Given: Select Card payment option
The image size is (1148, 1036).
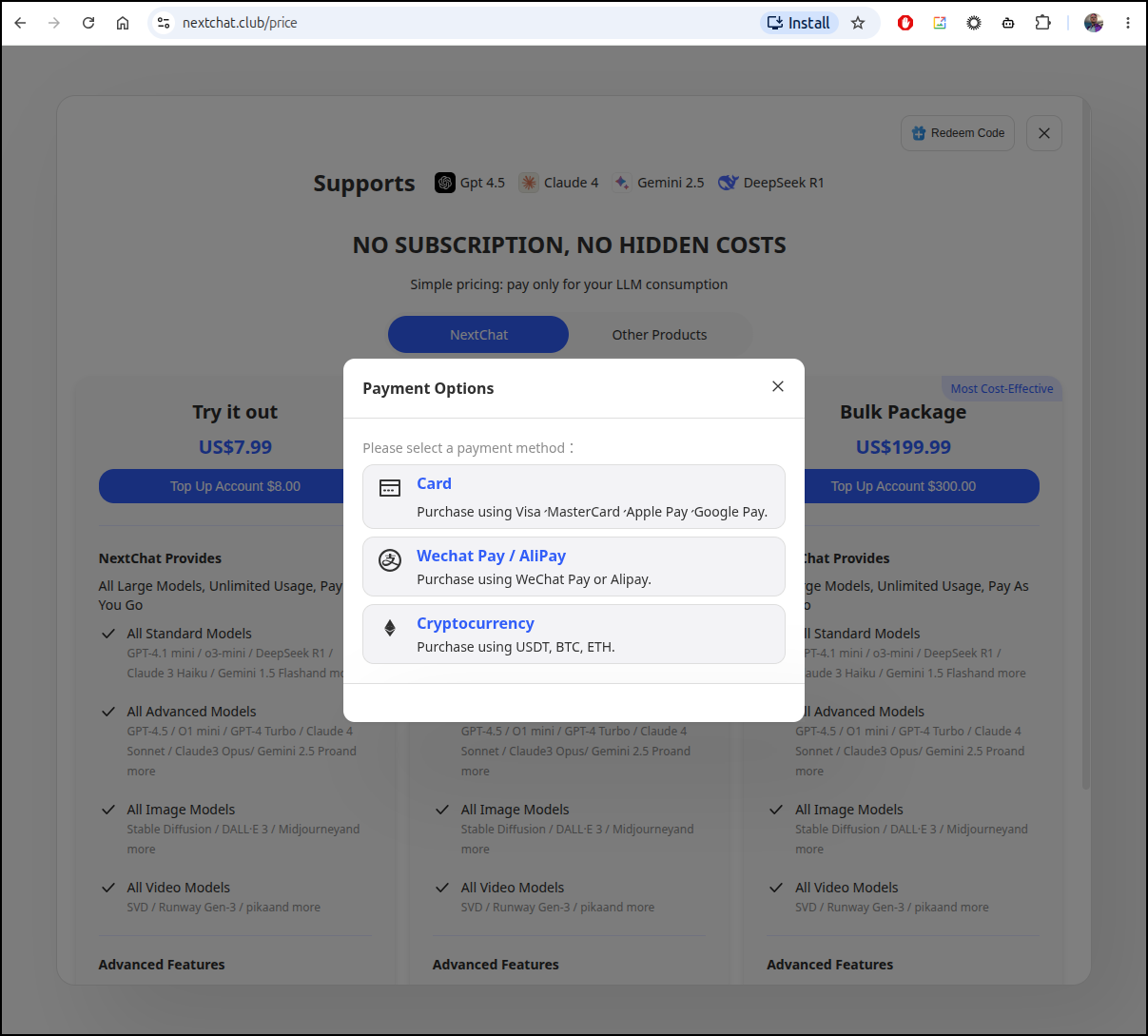Looking at the screenshot, I should pyautogui.click(x=574, y=497).
